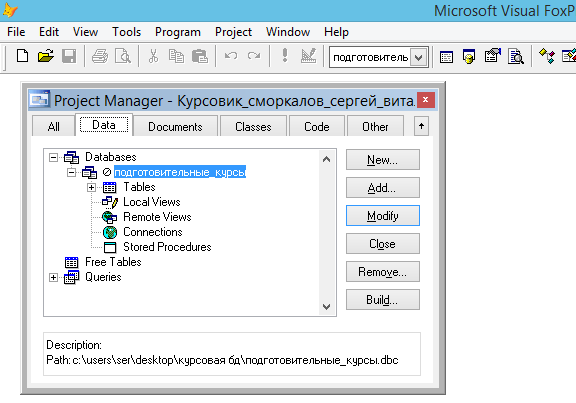Open the Properties window toolbar icon
The width and height of the screenshot is (576, 403).
493,56
